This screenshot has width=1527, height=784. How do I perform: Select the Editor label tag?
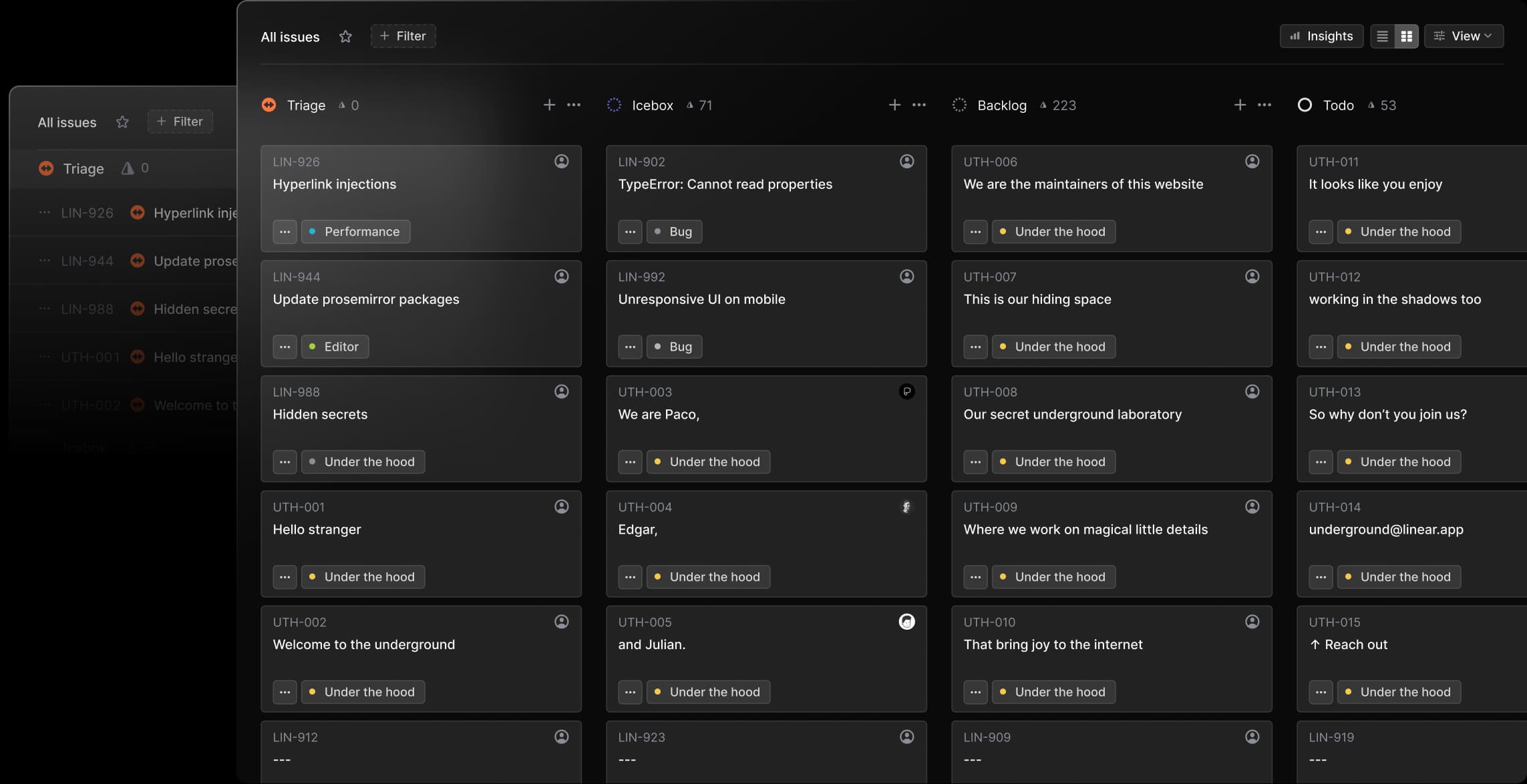335,347
